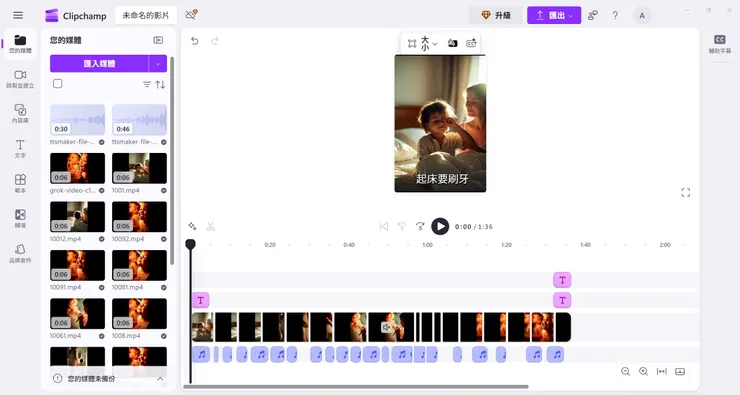Click the split scissors icon
740x395 pixels.
[210, 227]
